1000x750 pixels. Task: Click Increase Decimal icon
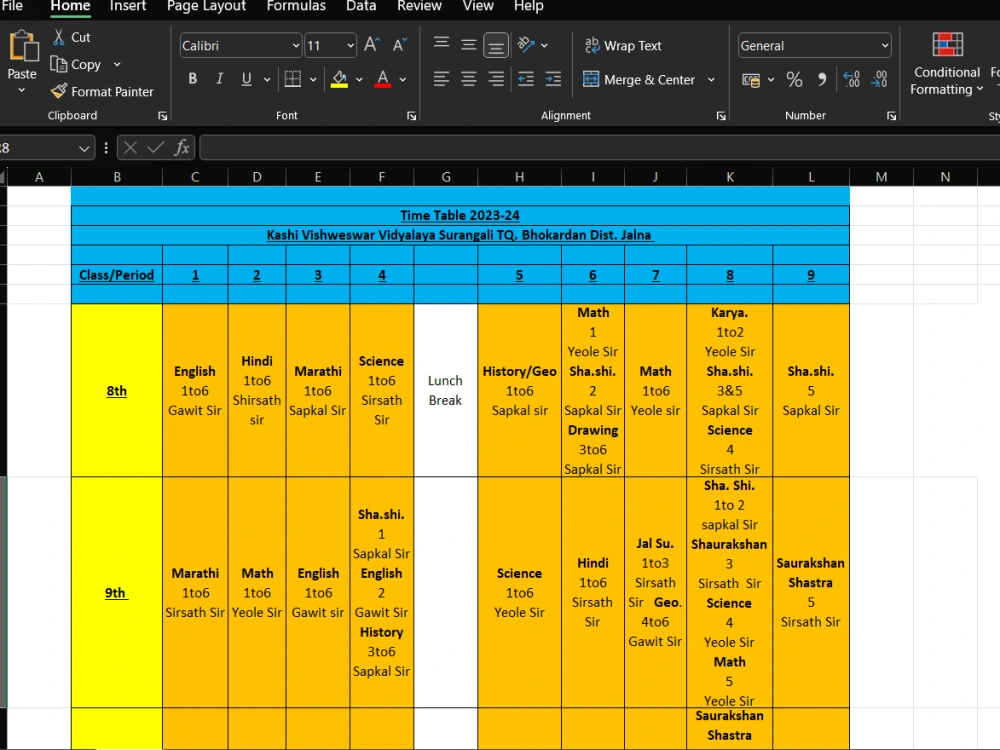[851, 80]
